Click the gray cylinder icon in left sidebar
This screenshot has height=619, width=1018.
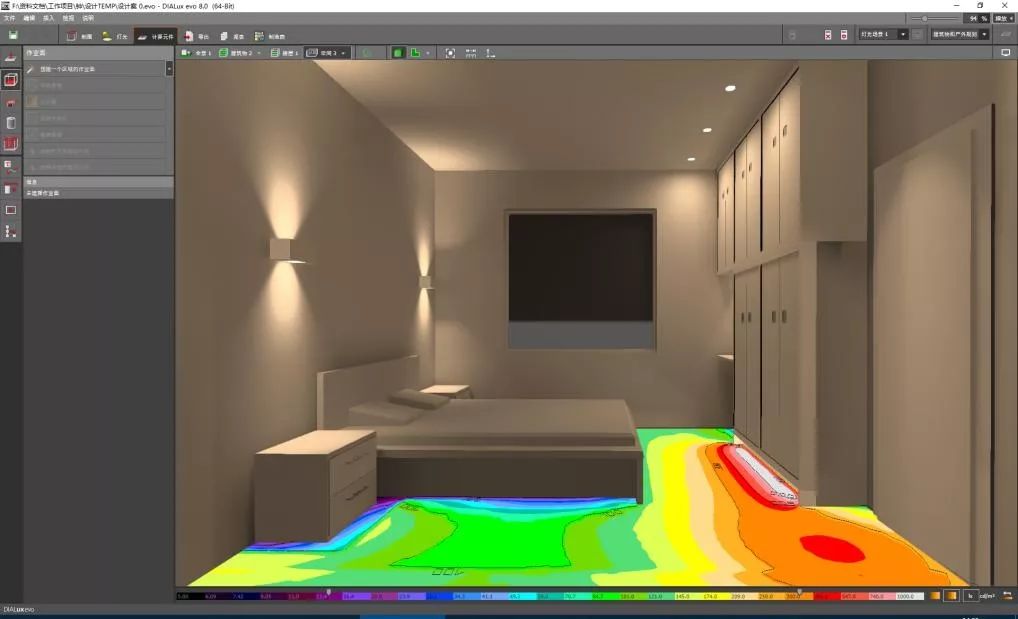coord(11,123)
